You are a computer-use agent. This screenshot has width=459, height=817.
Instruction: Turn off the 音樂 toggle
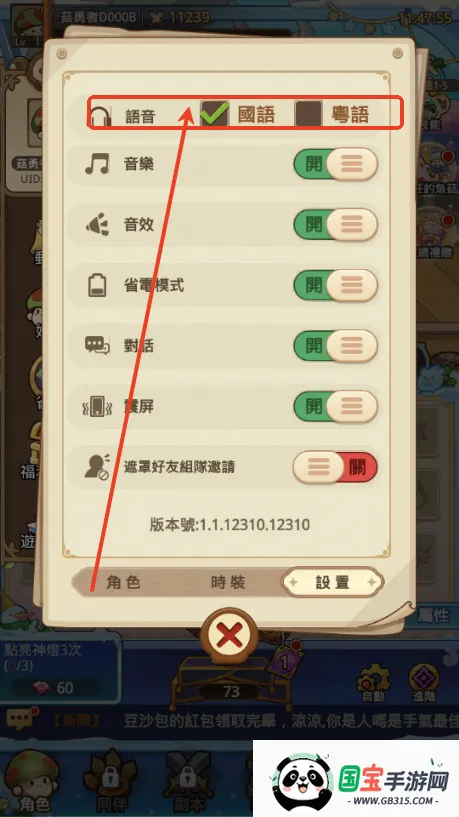click(336, 164)
